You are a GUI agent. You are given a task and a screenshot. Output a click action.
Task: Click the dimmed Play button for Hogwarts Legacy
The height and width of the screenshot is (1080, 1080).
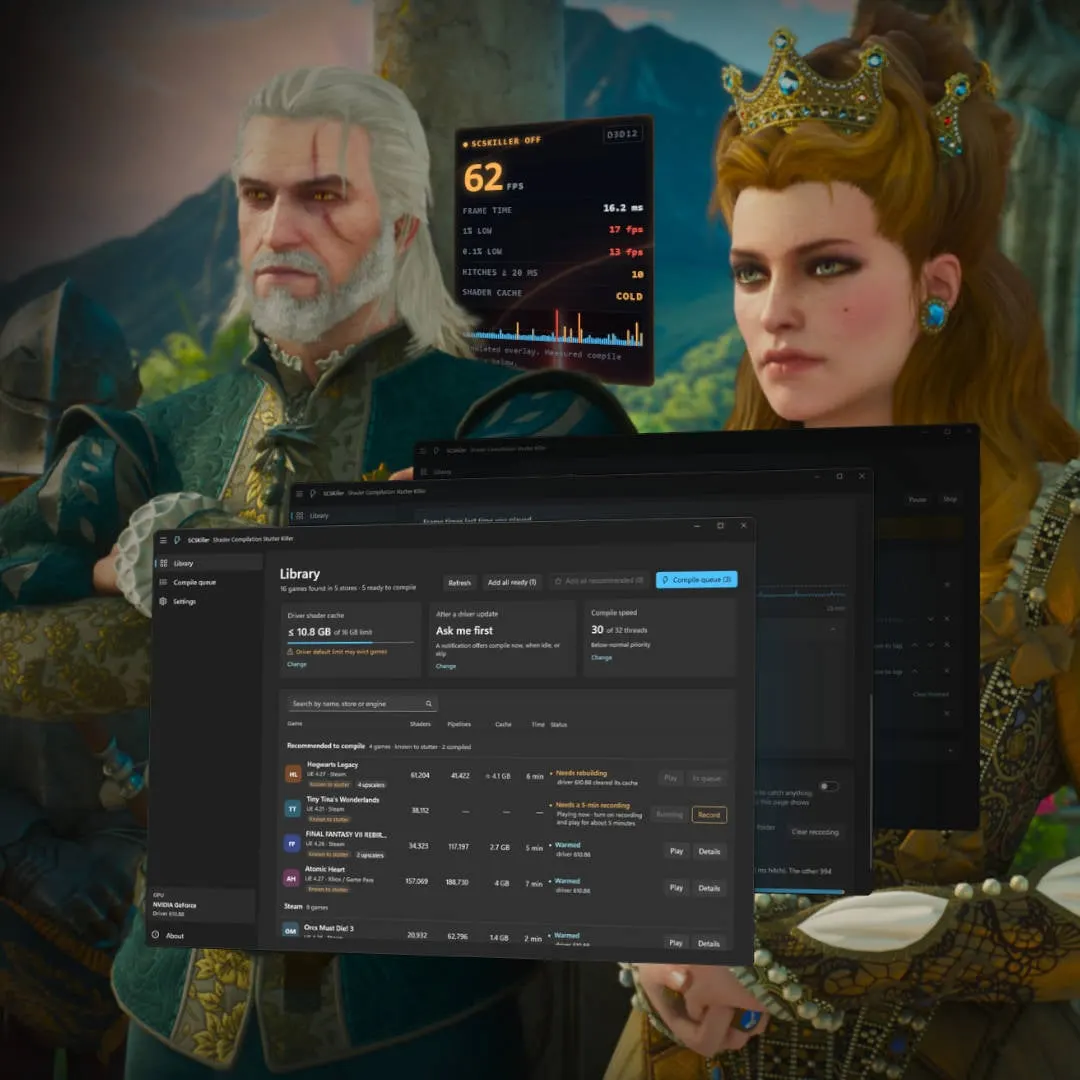point(670,778)
